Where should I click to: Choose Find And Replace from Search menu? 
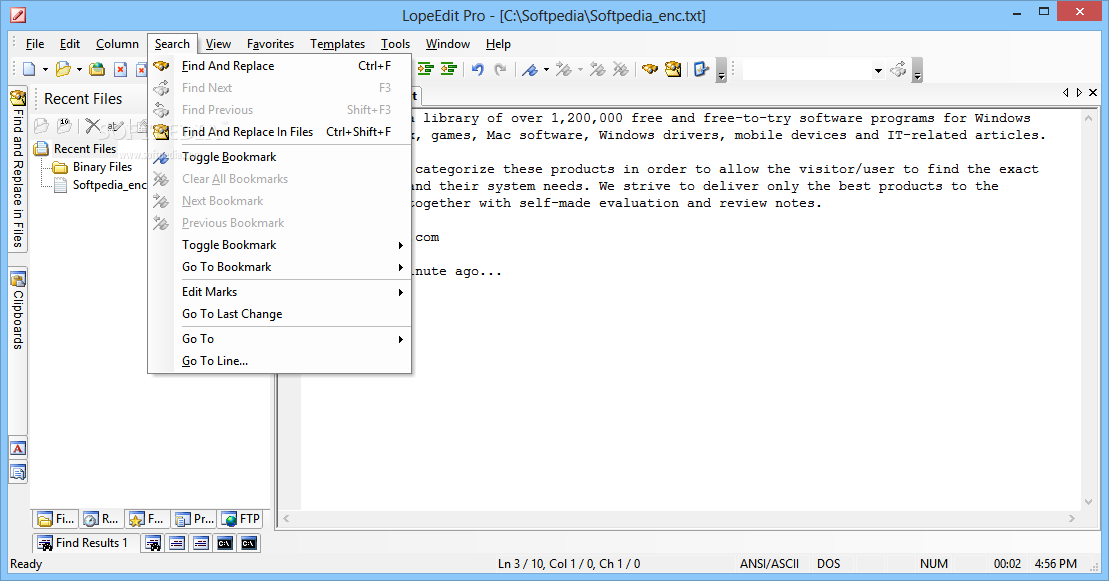click(x=280, y=66)
